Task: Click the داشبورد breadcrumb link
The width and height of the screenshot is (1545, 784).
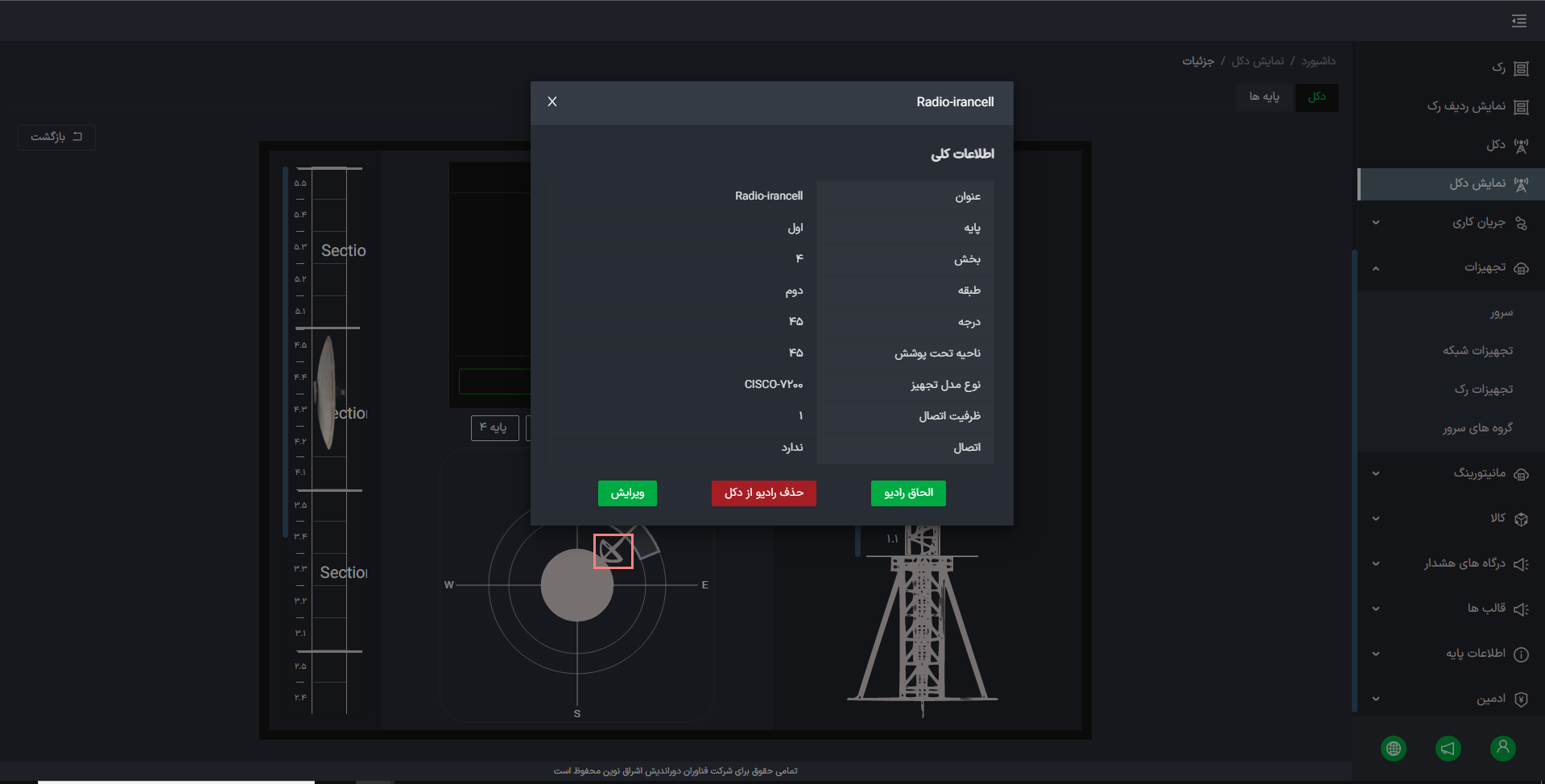Action: point(1318,61)
